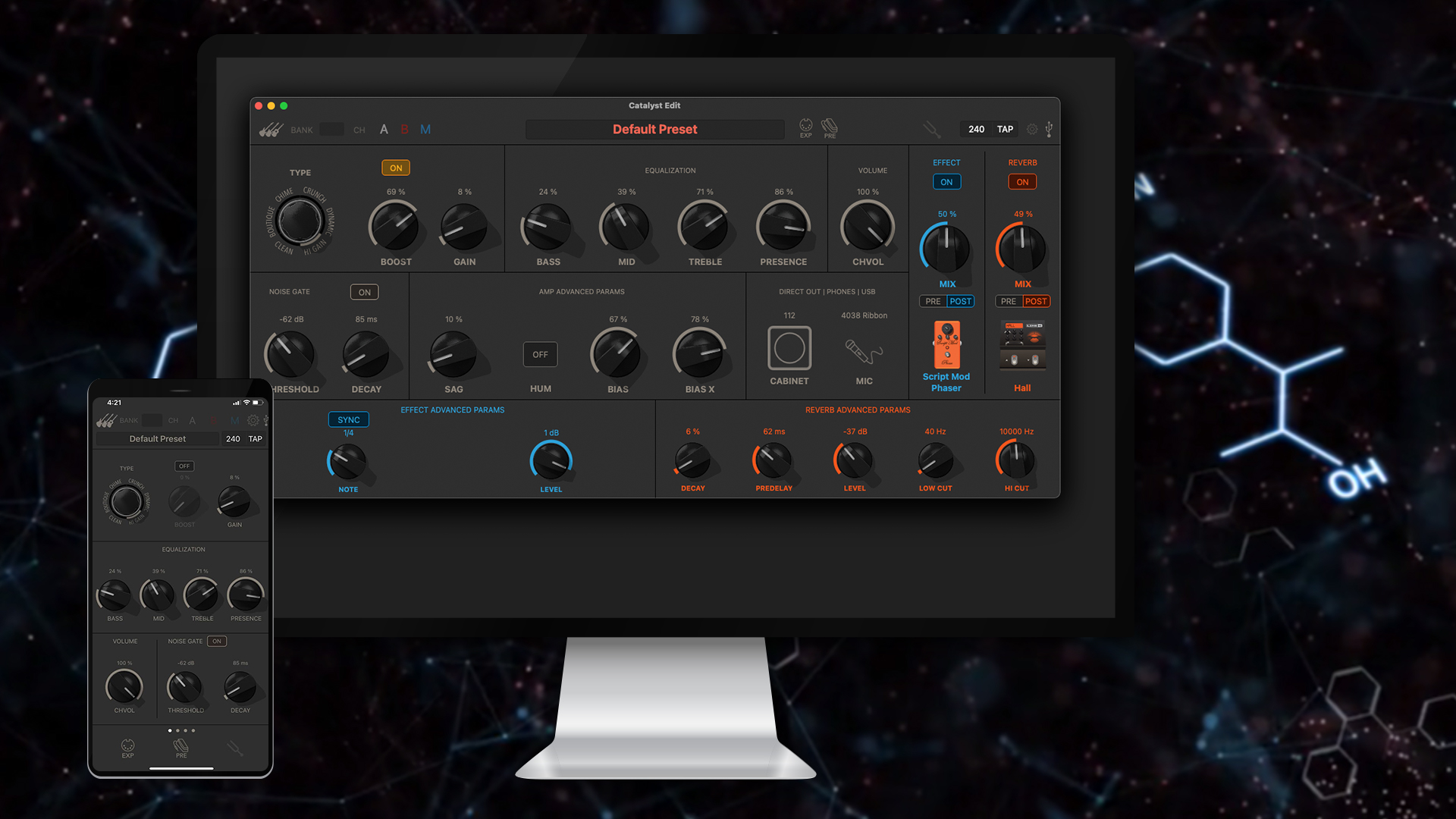Click the desktop BOOST knob

point(395,226)
